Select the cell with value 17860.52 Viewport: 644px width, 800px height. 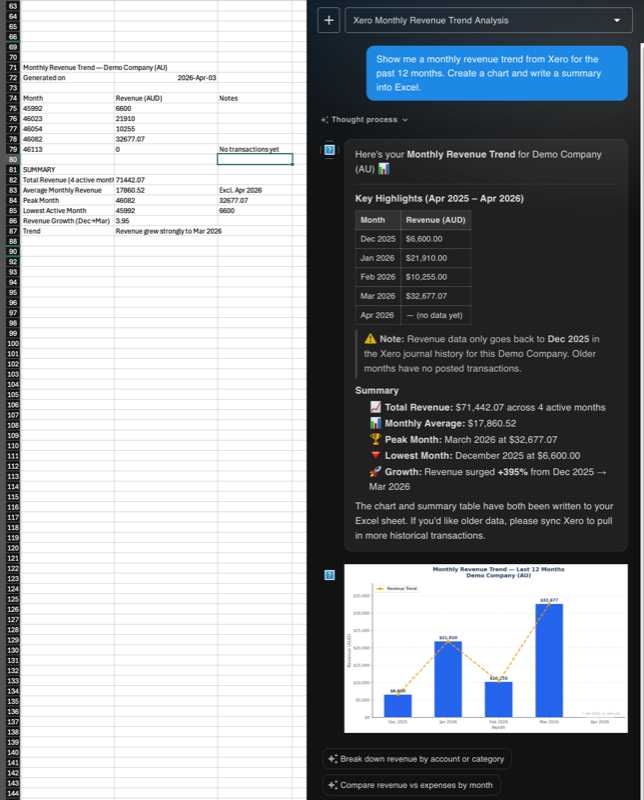(x=166, y=190)
